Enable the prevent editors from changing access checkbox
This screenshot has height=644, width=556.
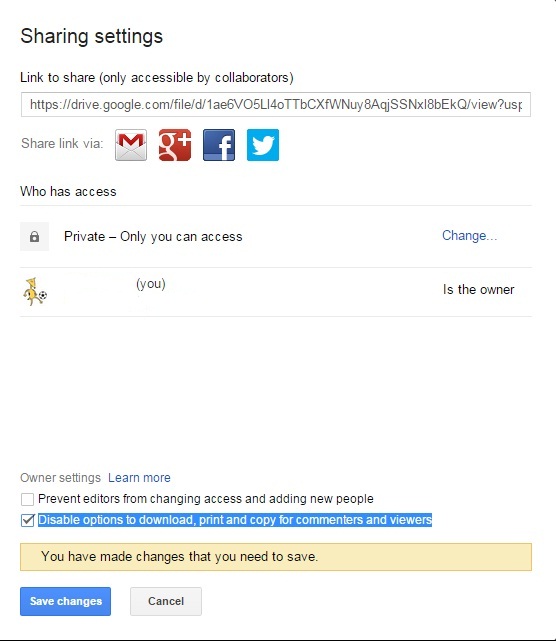coord(28,499)
